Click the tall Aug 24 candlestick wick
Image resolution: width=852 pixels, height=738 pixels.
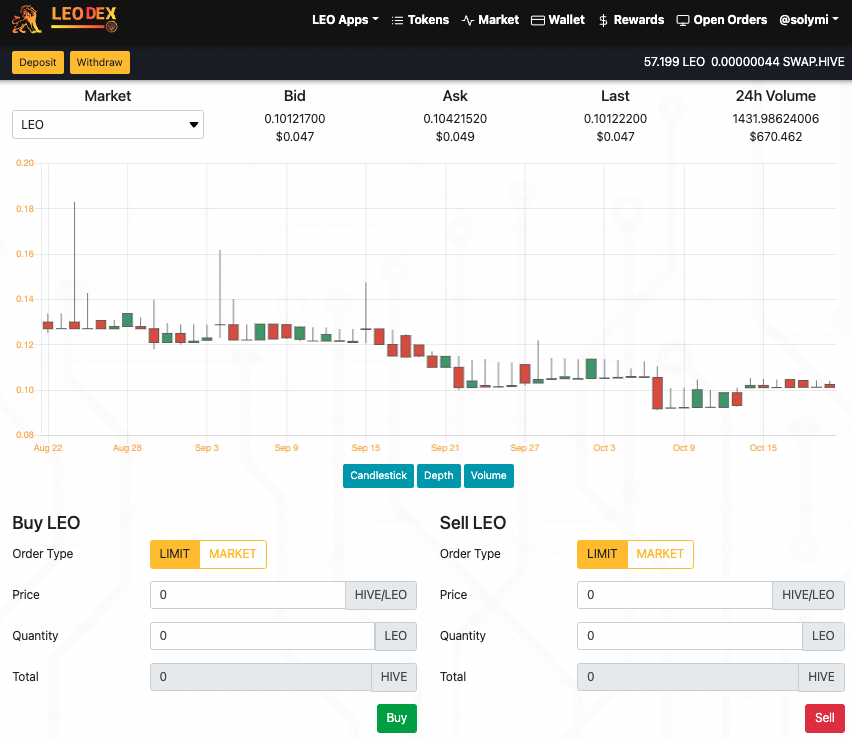click(74, 261)
